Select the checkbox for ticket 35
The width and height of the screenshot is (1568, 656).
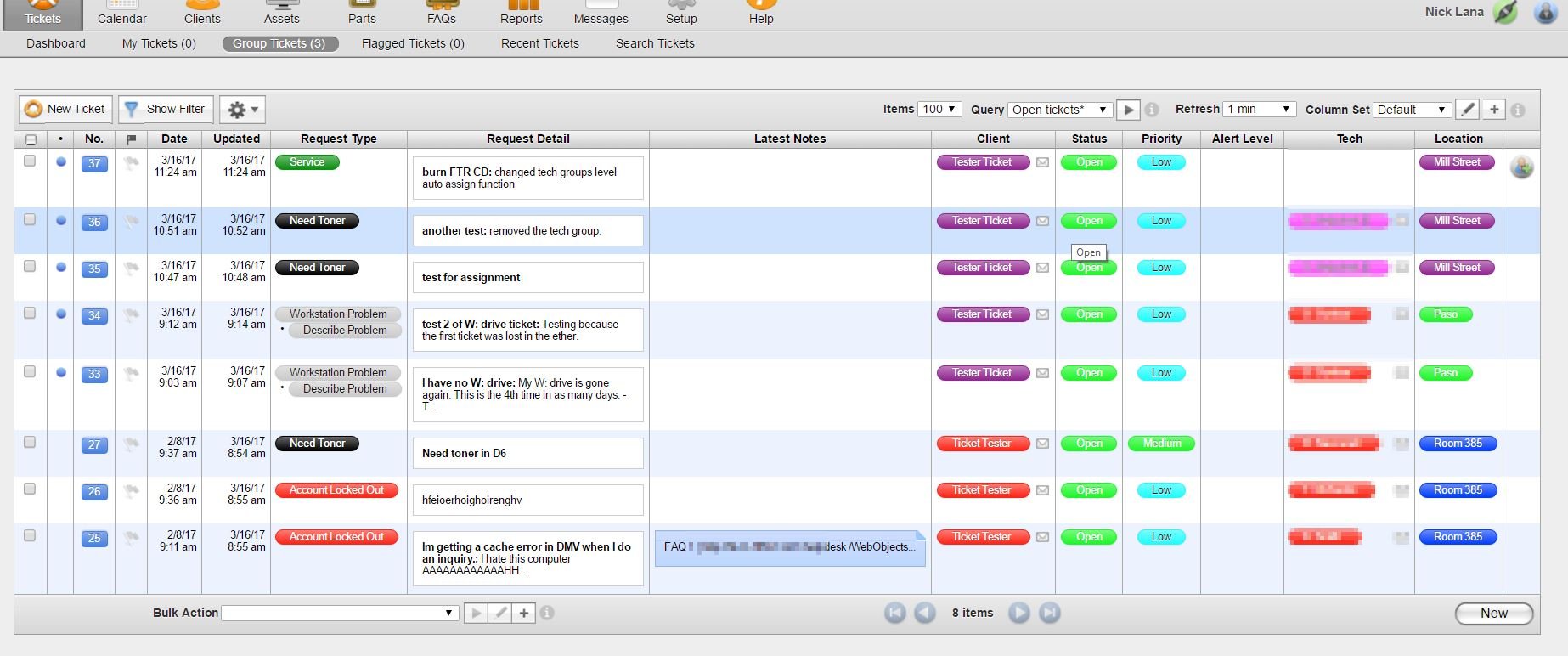click(x=30, y=266)
